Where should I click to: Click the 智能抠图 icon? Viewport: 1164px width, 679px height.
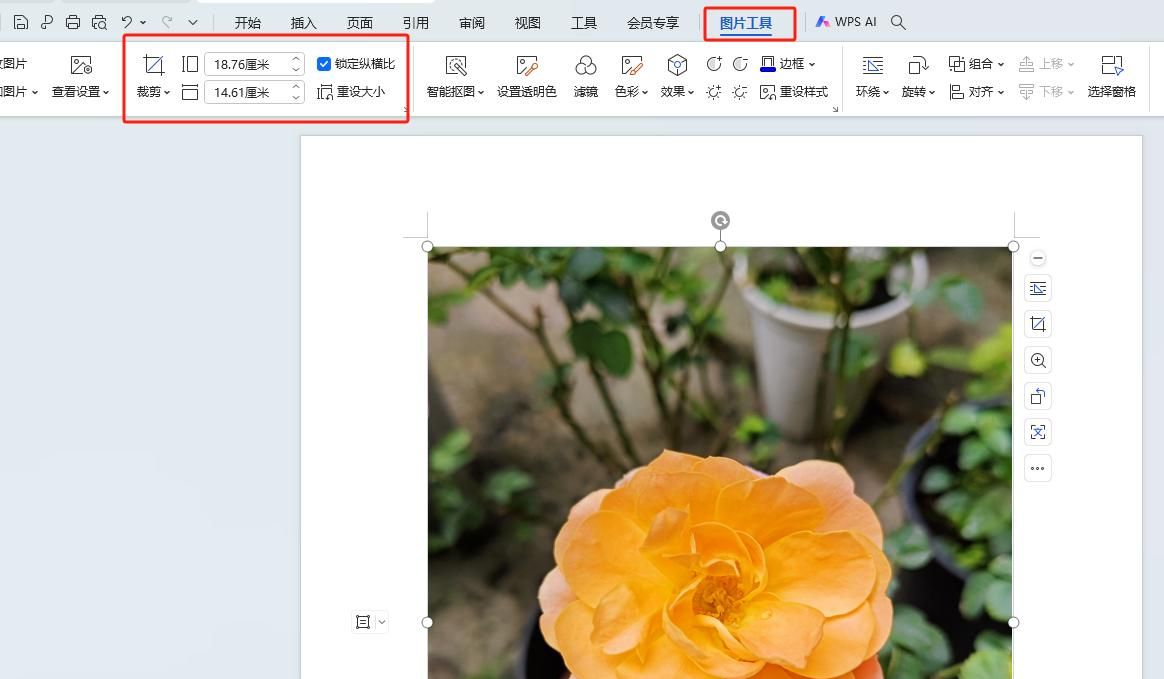coord(456,65)
